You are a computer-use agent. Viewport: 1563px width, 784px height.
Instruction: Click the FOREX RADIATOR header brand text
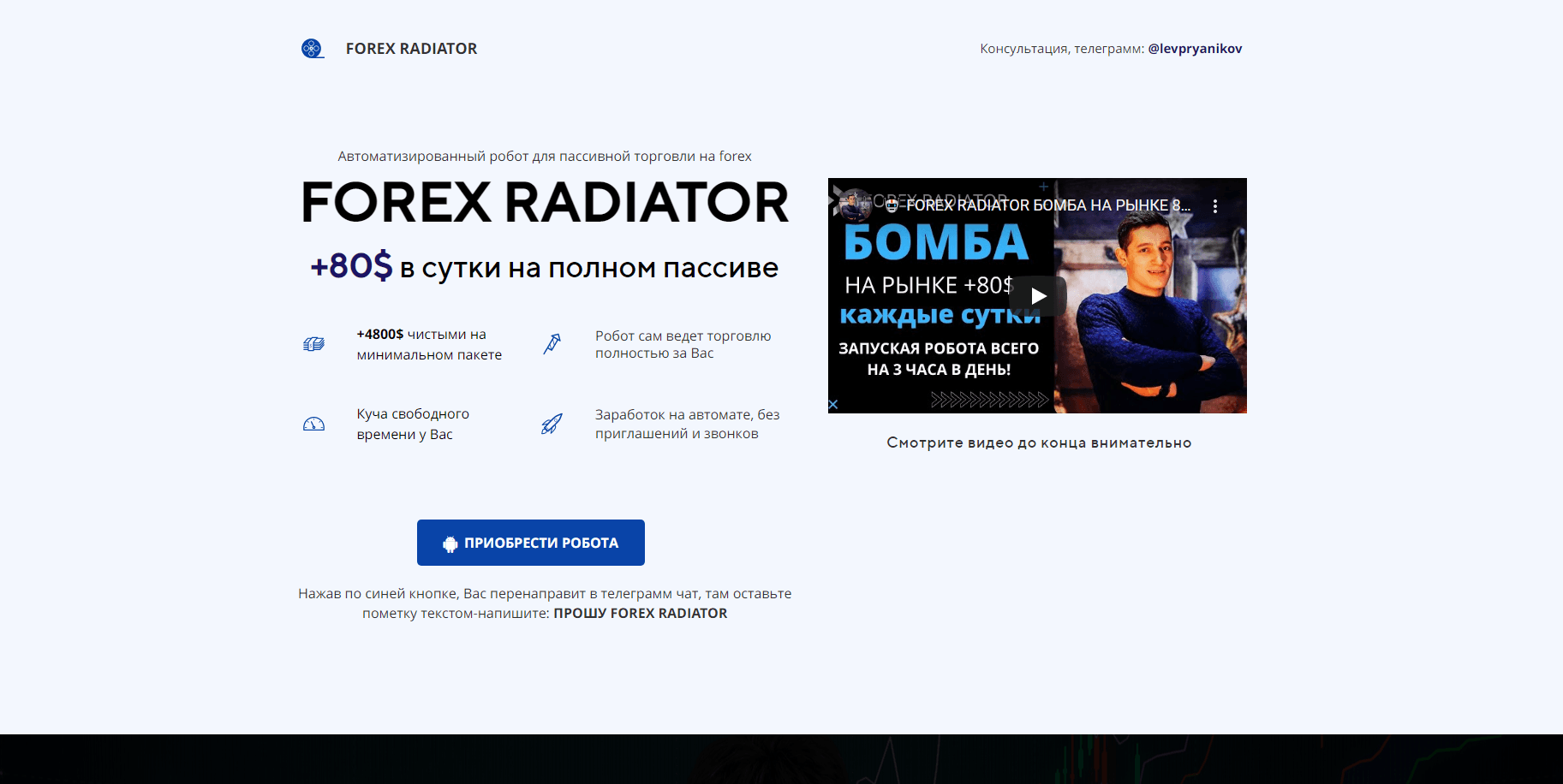point(411,49)
